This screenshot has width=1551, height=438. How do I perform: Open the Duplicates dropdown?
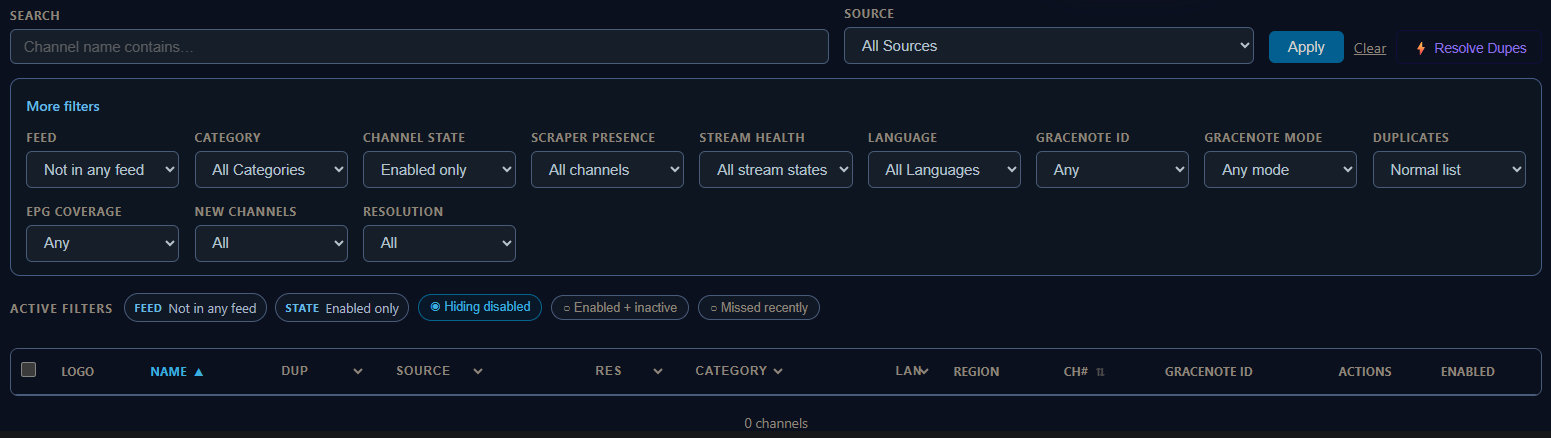[1449, 170]
